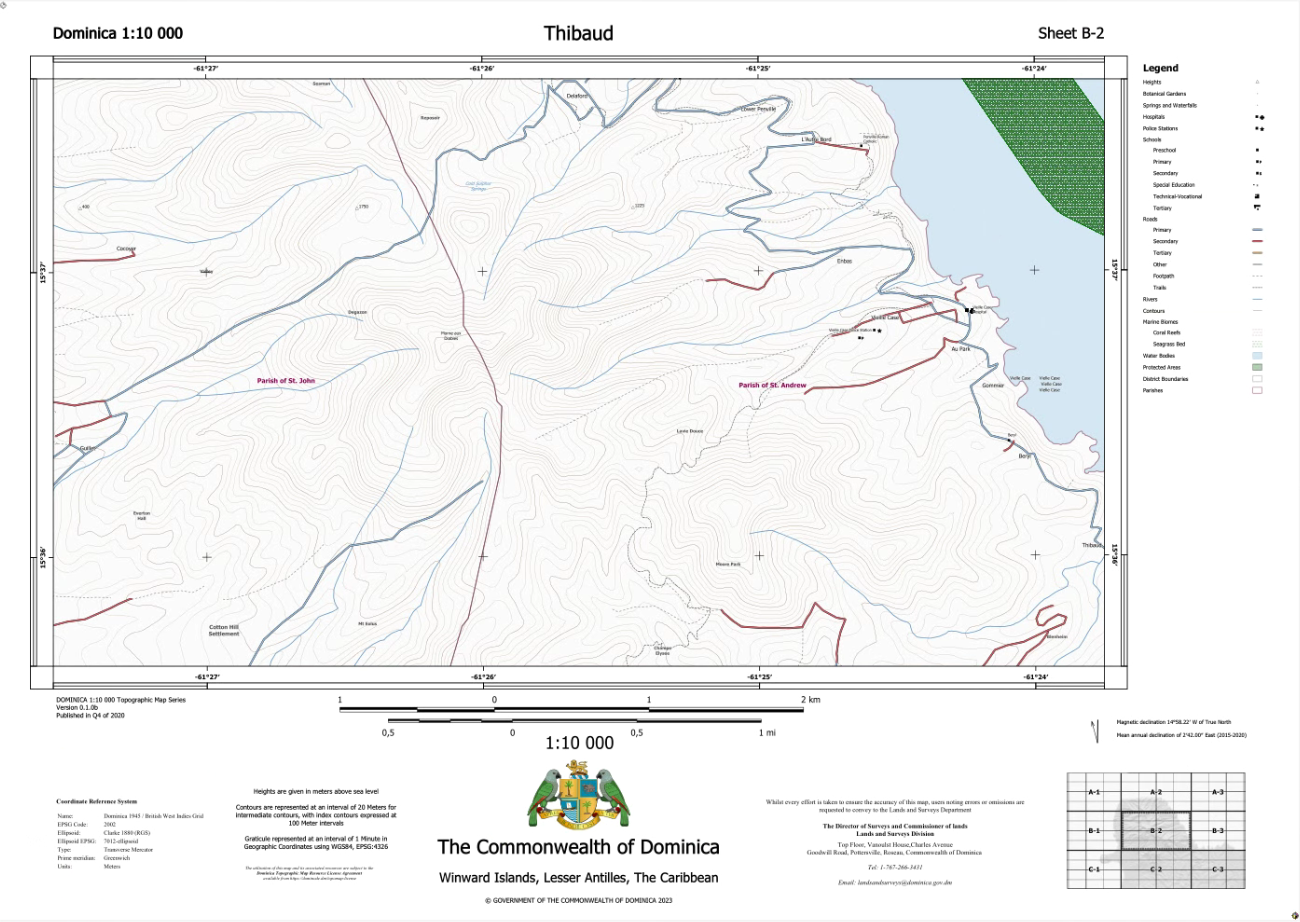Select sheet A-1 in the index grid

pyautogui.click(x=1094, y=792)
